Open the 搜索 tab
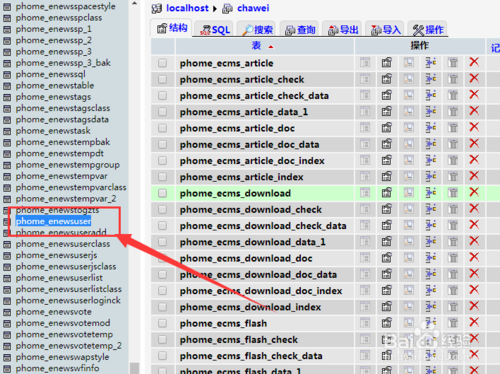500x374 pixels. coord(257,29)
